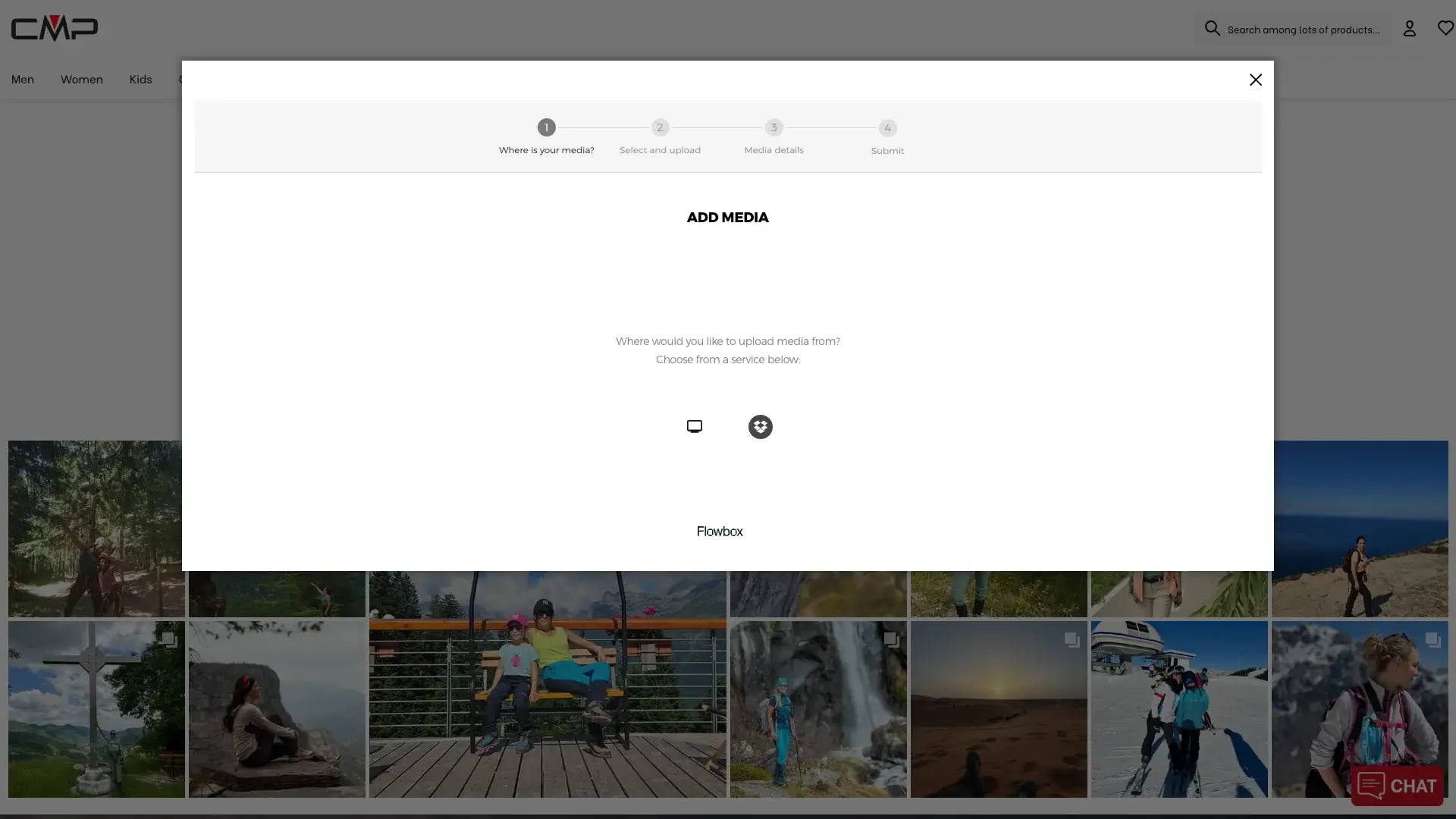Open dark sunset desert photo
1456x819 pixels.
tap(999, 709)
